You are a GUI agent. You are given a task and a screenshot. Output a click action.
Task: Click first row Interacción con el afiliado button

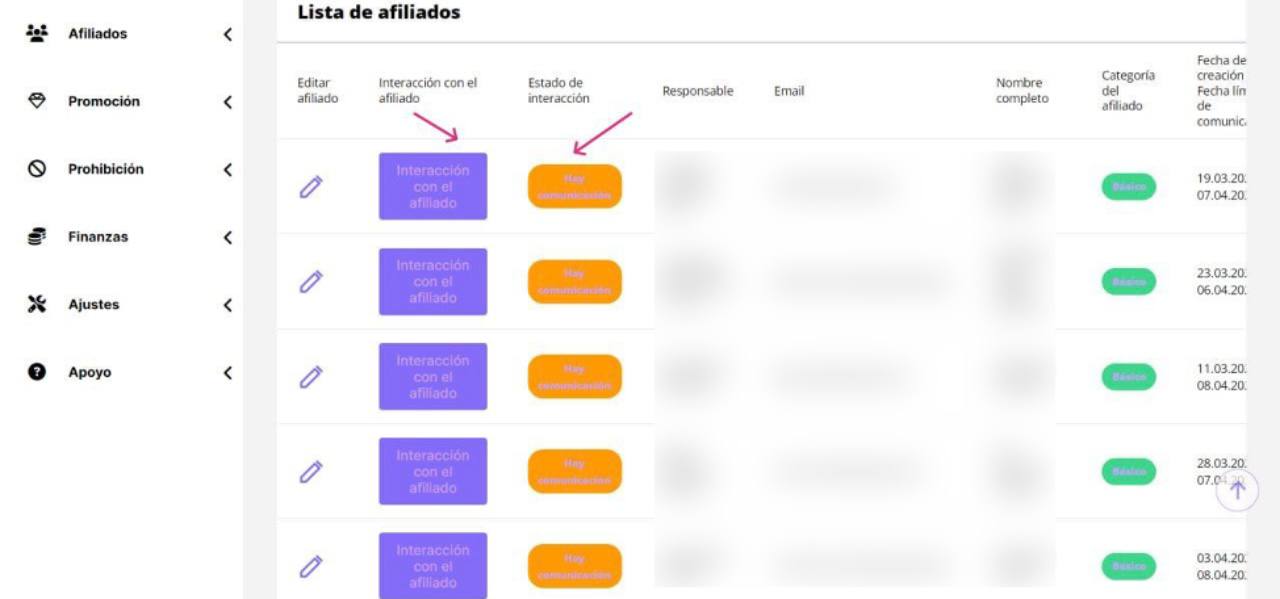tap(433, 186)
